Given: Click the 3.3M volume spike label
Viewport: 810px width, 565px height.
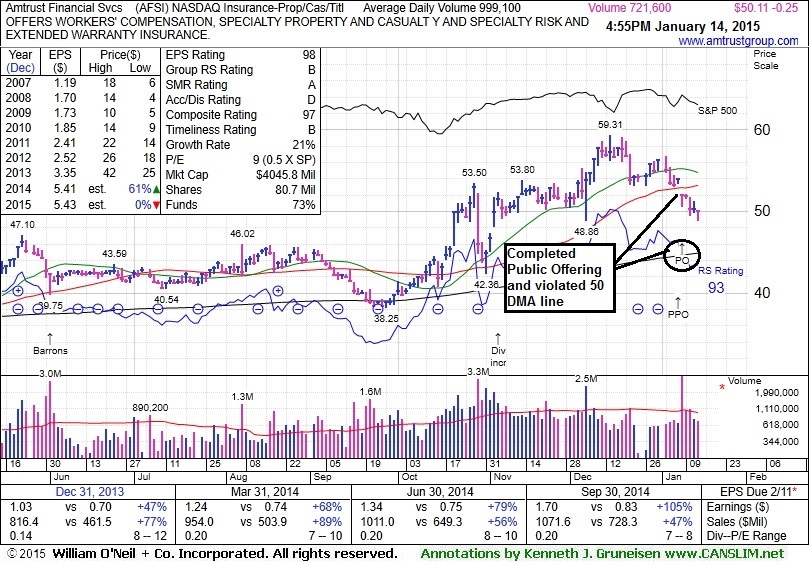Looking at the screenshot, I should pos(477,371).
